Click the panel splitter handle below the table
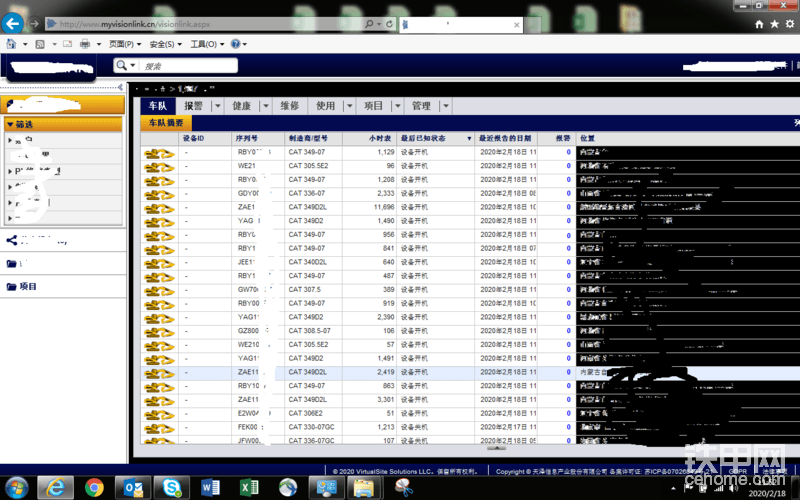This screenshot has height=500, width=800. [496, 448]
